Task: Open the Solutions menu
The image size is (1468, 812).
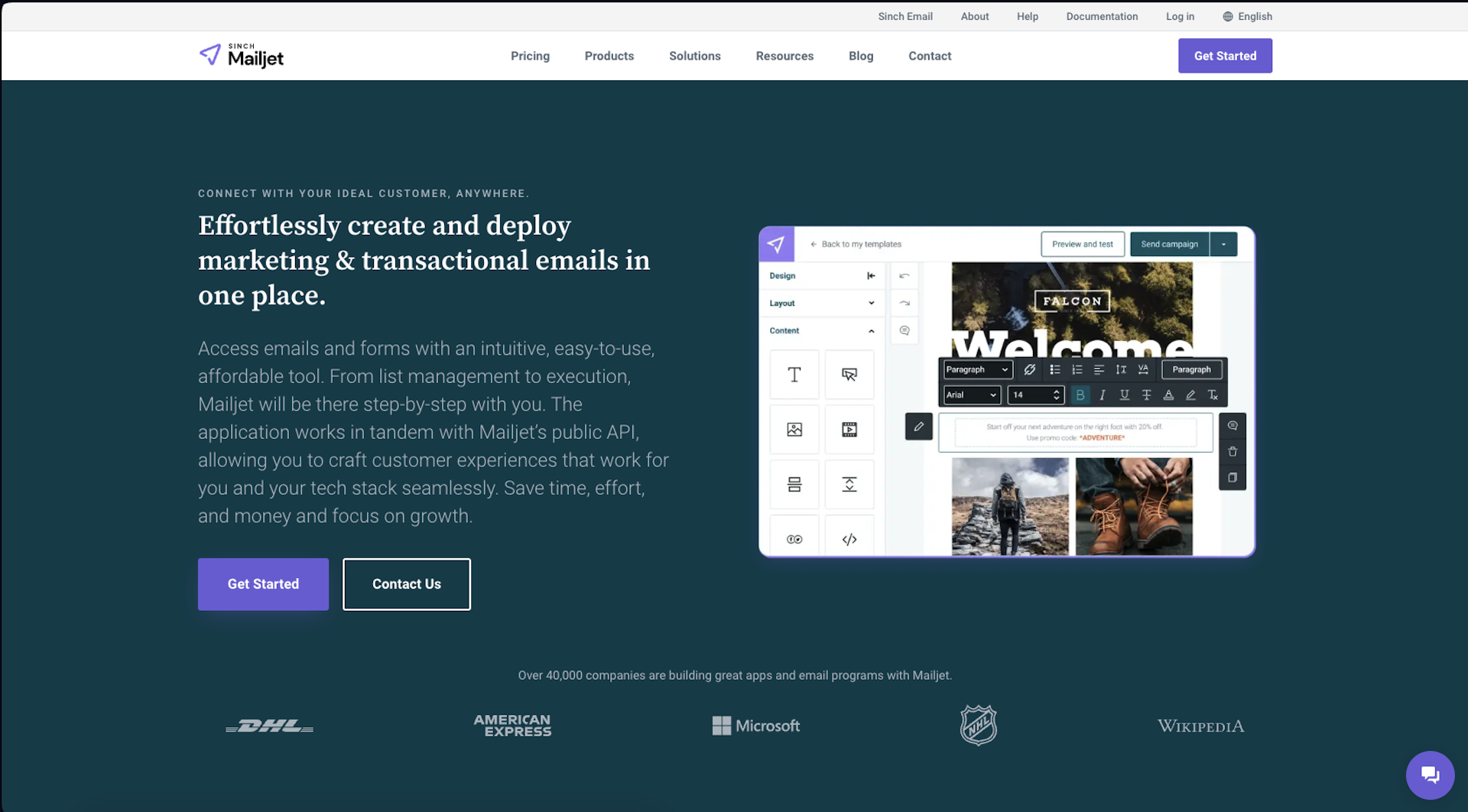Action: [x=695, y=56]
